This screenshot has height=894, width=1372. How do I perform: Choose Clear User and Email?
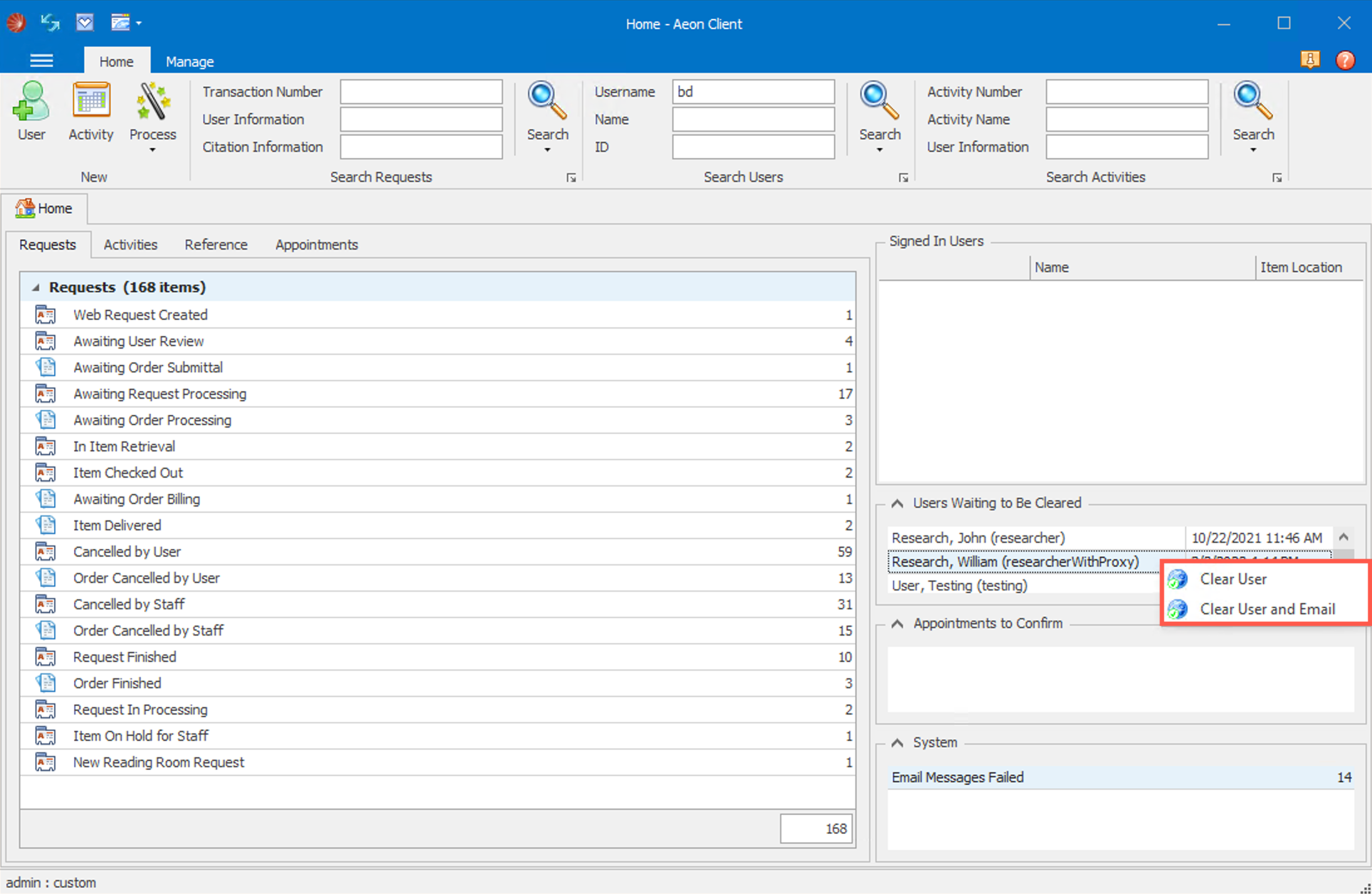1267,609
